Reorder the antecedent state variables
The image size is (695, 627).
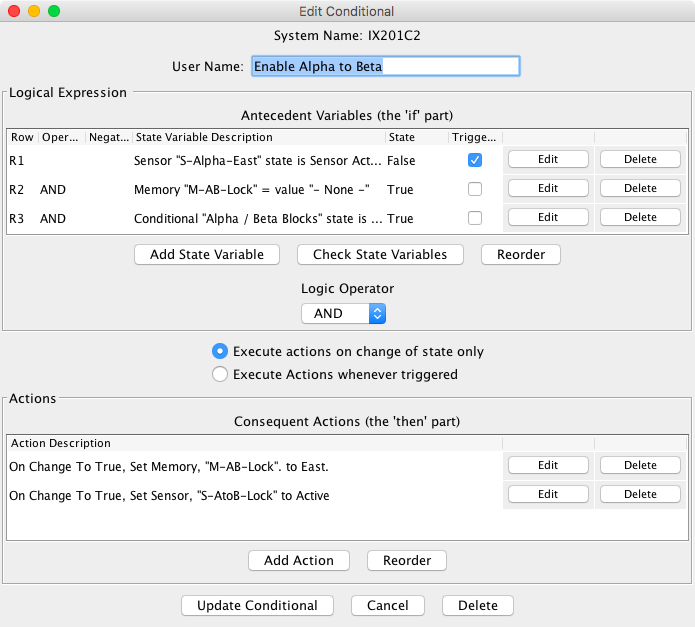click(x=521, y=254)
